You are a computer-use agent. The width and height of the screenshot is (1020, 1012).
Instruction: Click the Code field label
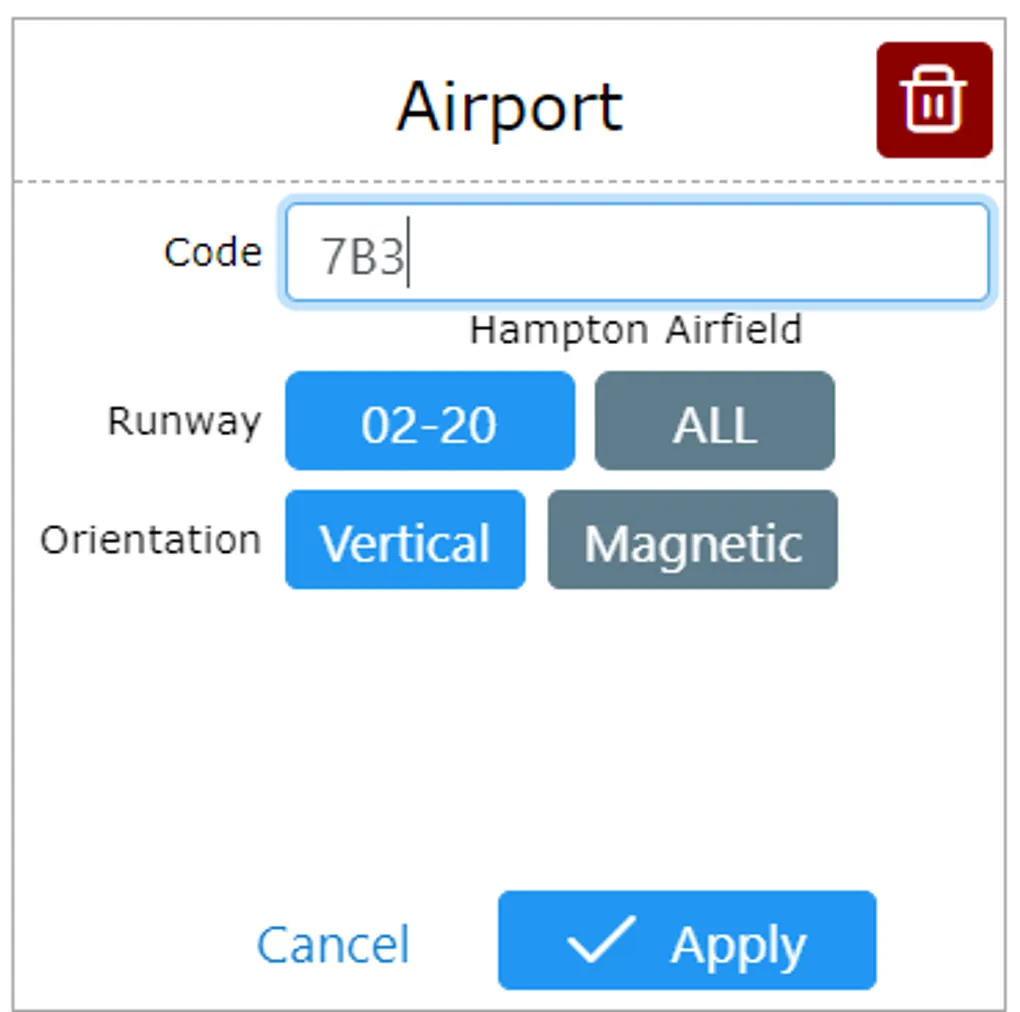213,252
